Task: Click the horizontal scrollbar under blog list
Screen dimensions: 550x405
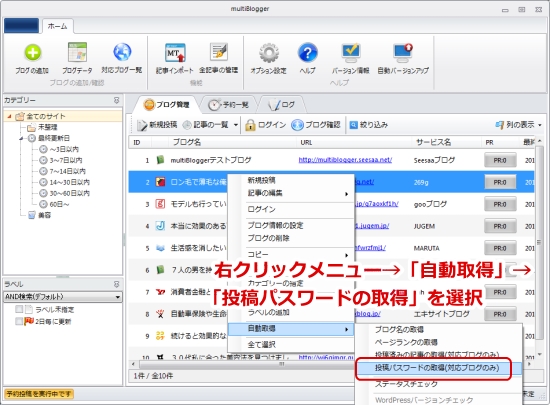Action: [x=242, y=364]
